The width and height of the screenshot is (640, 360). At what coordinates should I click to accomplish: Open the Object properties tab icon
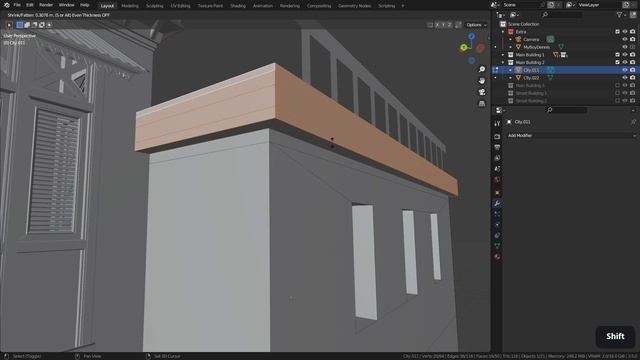click(497, 193)
